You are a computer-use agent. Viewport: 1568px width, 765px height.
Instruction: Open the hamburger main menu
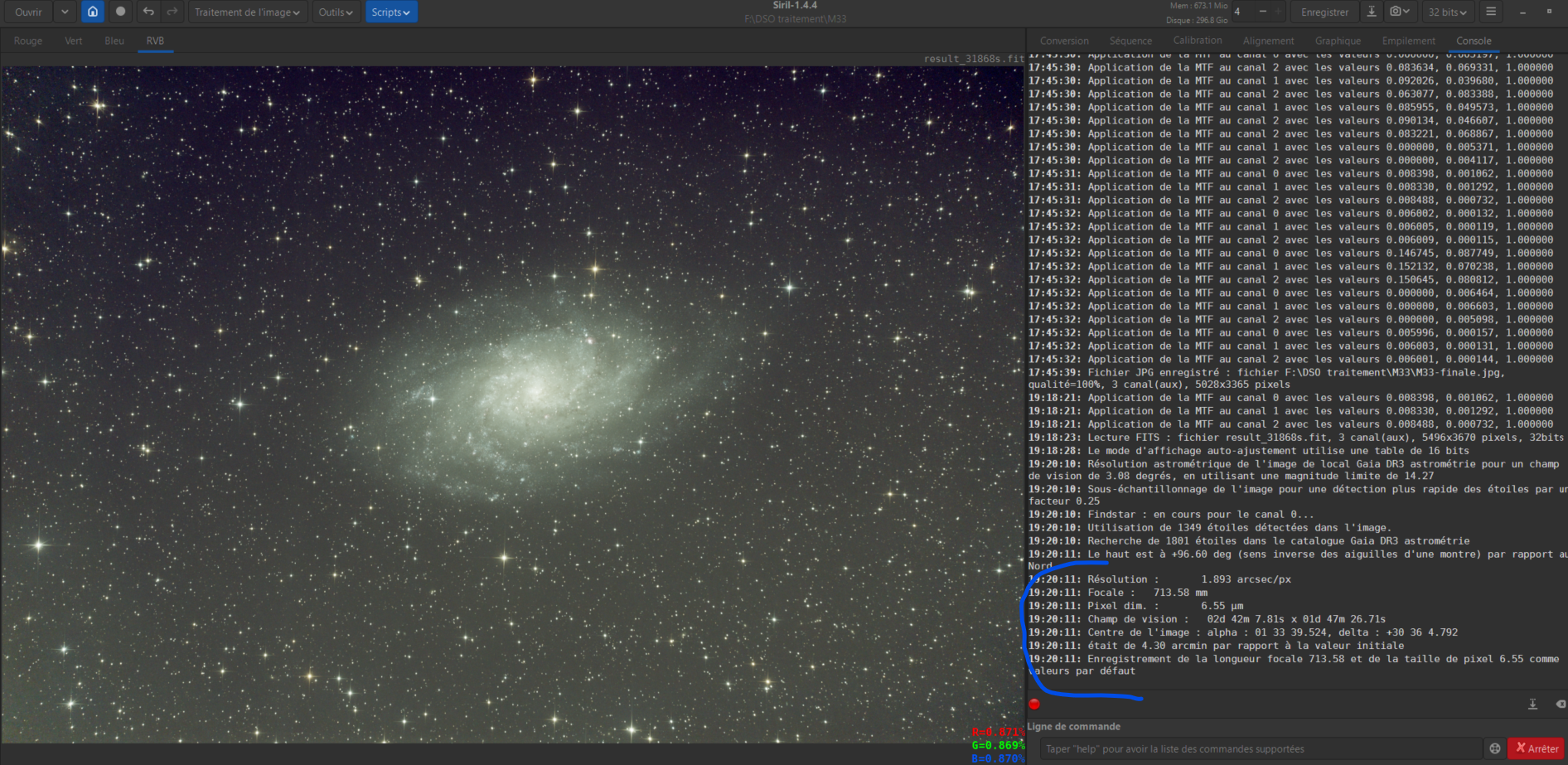1491,12
